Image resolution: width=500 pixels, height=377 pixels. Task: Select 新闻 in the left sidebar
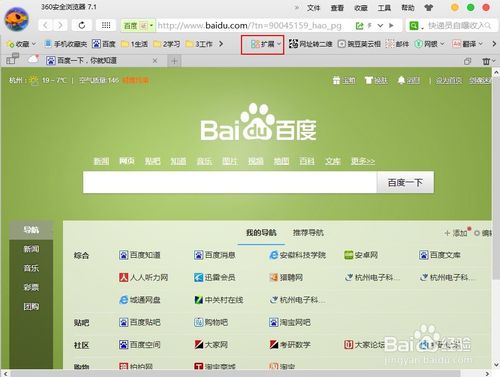[31, 249]
